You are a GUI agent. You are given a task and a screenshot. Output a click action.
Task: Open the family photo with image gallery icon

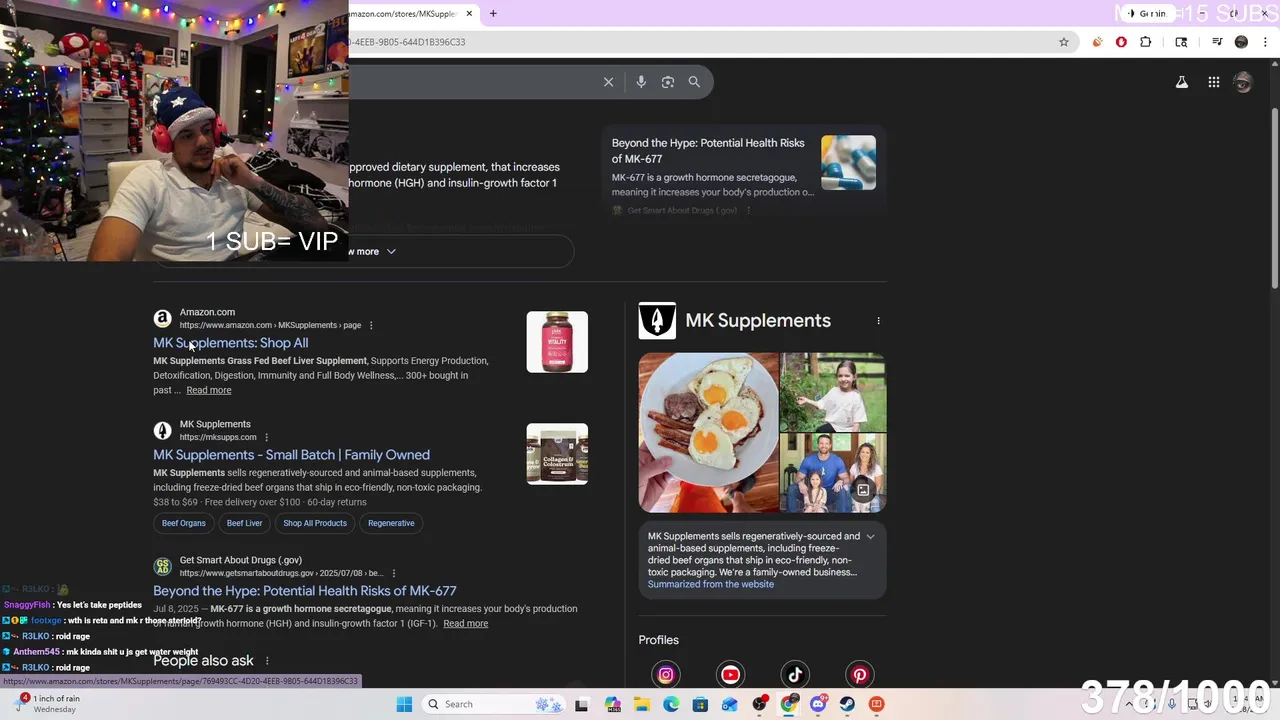pyautogui.click(x=833, y=472)
